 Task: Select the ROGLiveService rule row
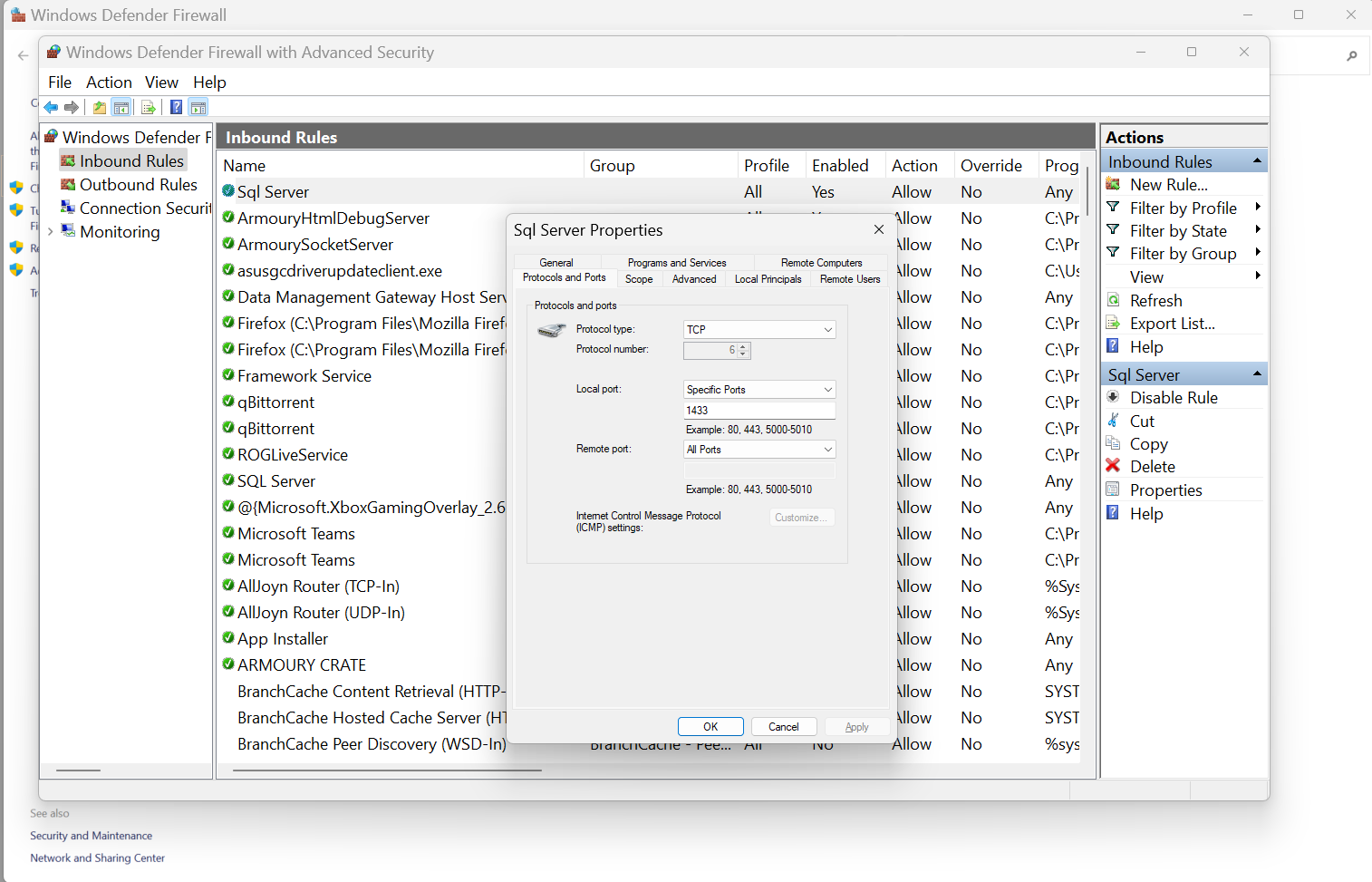[292, 454]
